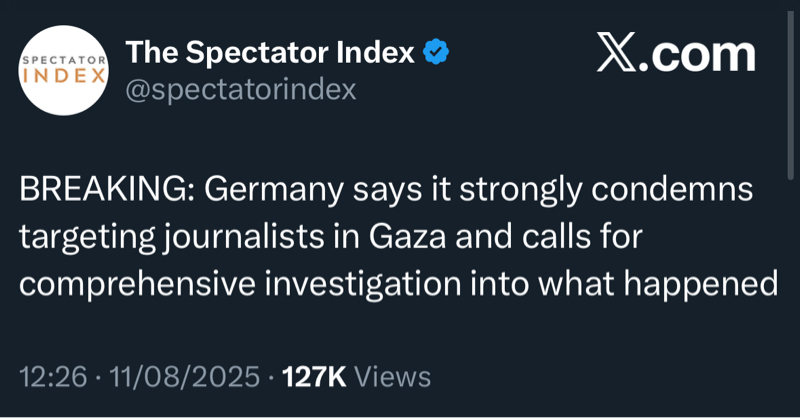Screen dimensions: 800x418
Task: Click the blue verified checkmark badge
Action: click(x=437, y=52)
